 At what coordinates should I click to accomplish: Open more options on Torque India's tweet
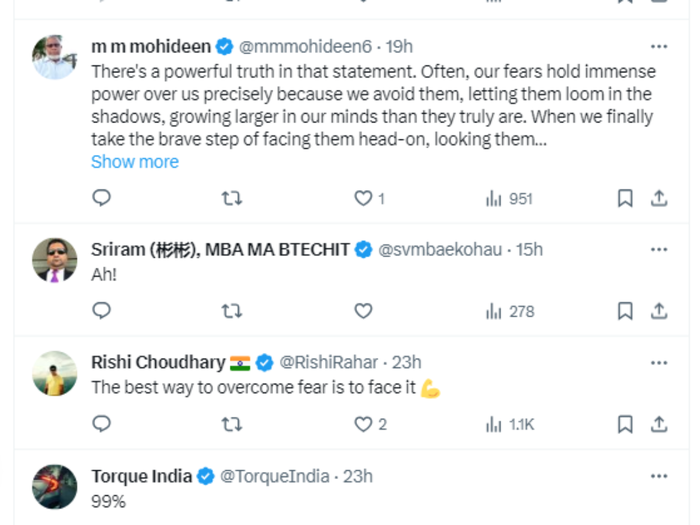coord(659,476)
